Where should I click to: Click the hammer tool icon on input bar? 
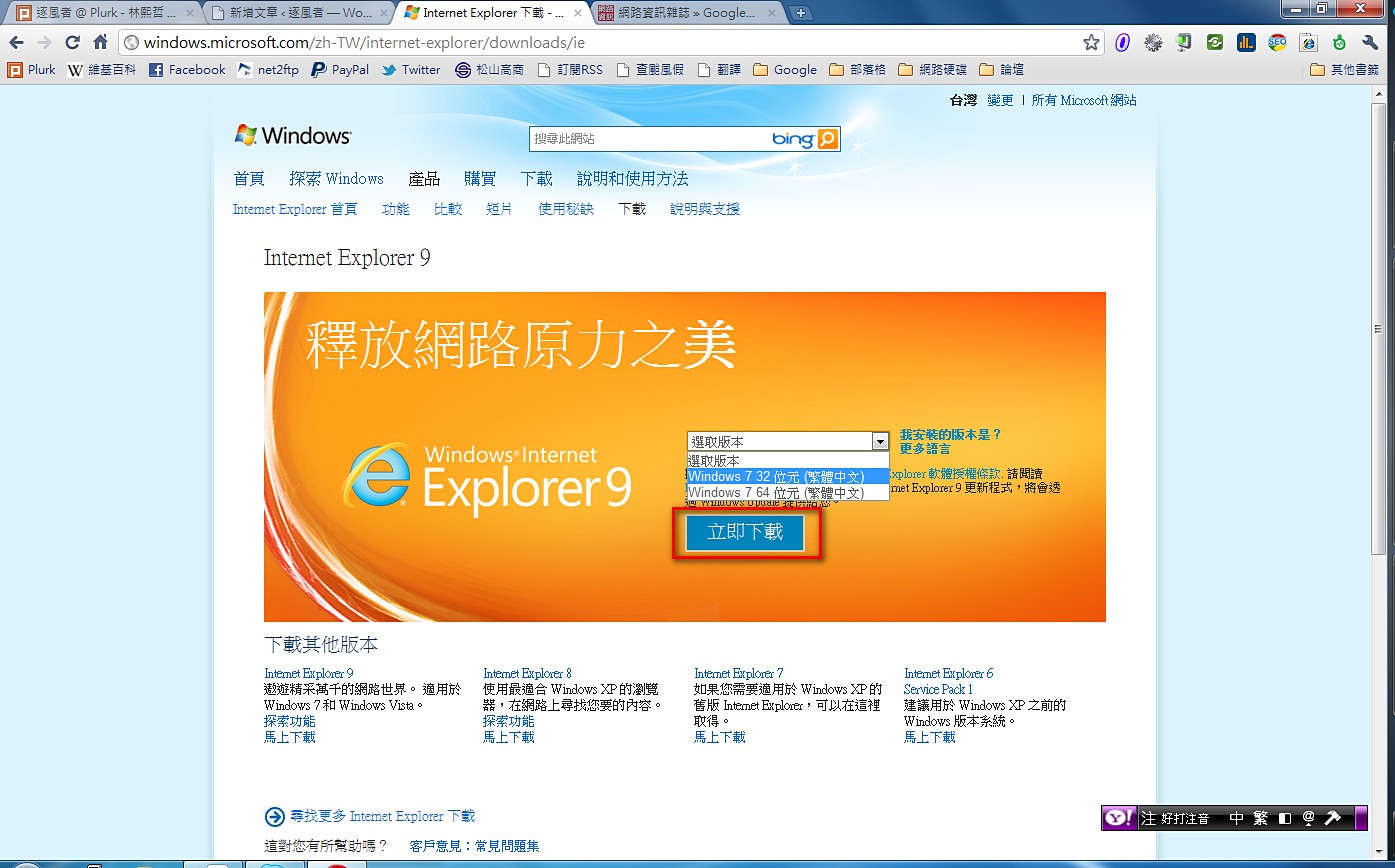(1332, 818)
